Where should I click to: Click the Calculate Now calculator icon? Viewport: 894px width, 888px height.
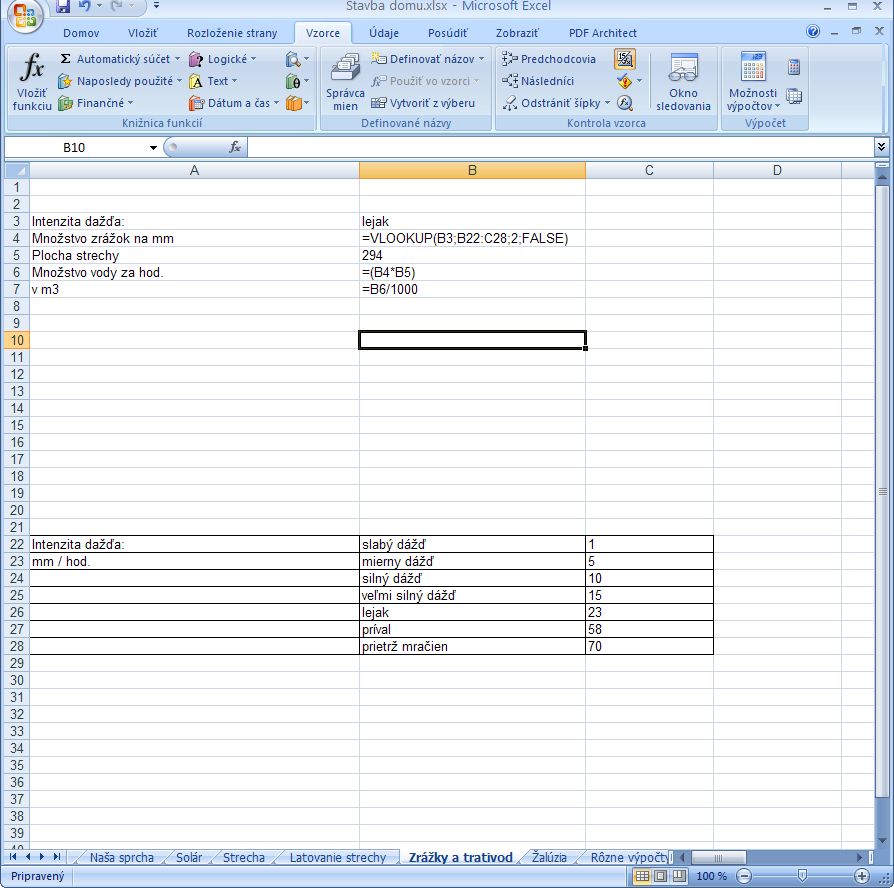pos(794,68)
